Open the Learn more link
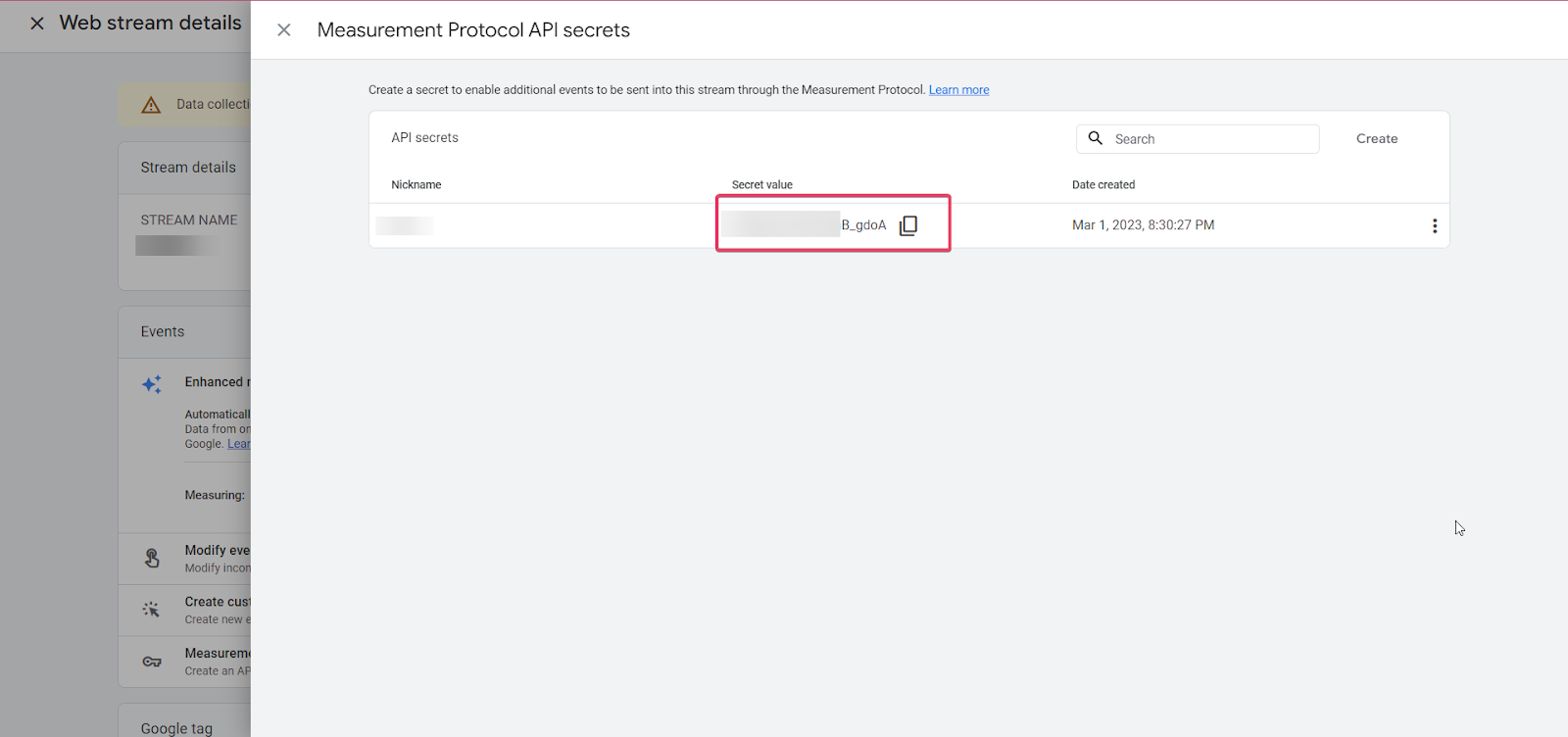1568x737 pixels. [x=958, y=90]
